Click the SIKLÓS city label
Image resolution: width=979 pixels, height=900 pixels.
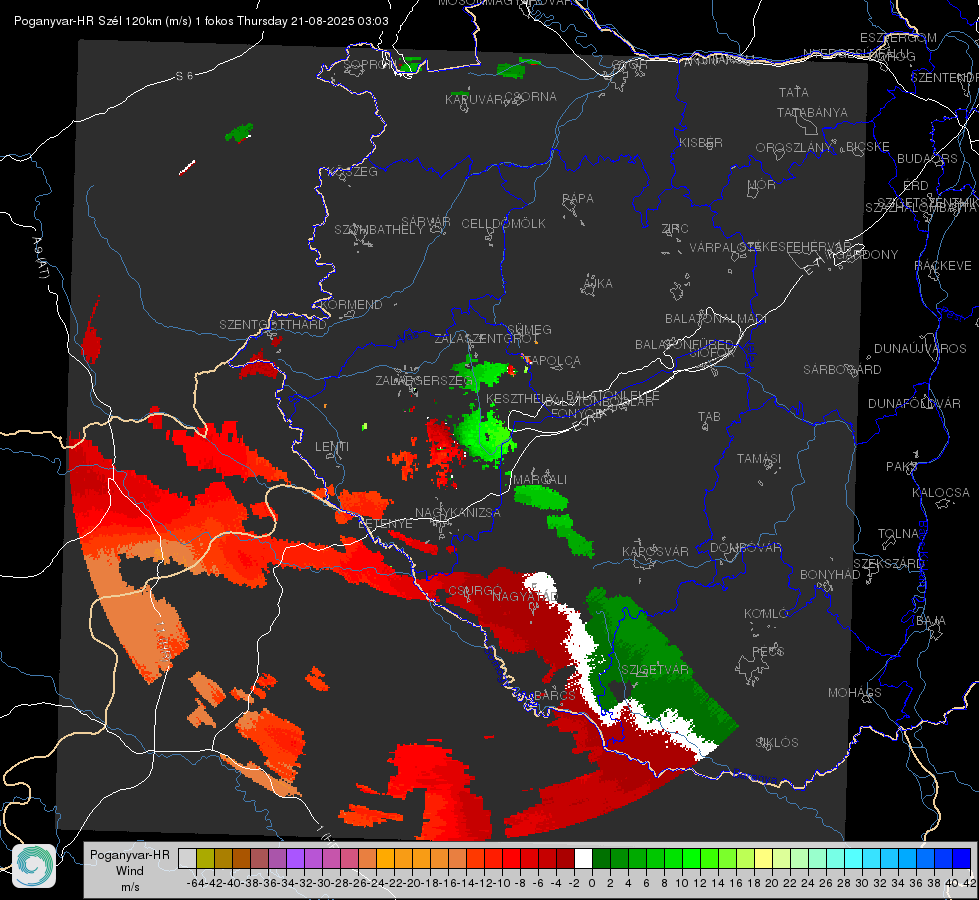tap(777, 743)
